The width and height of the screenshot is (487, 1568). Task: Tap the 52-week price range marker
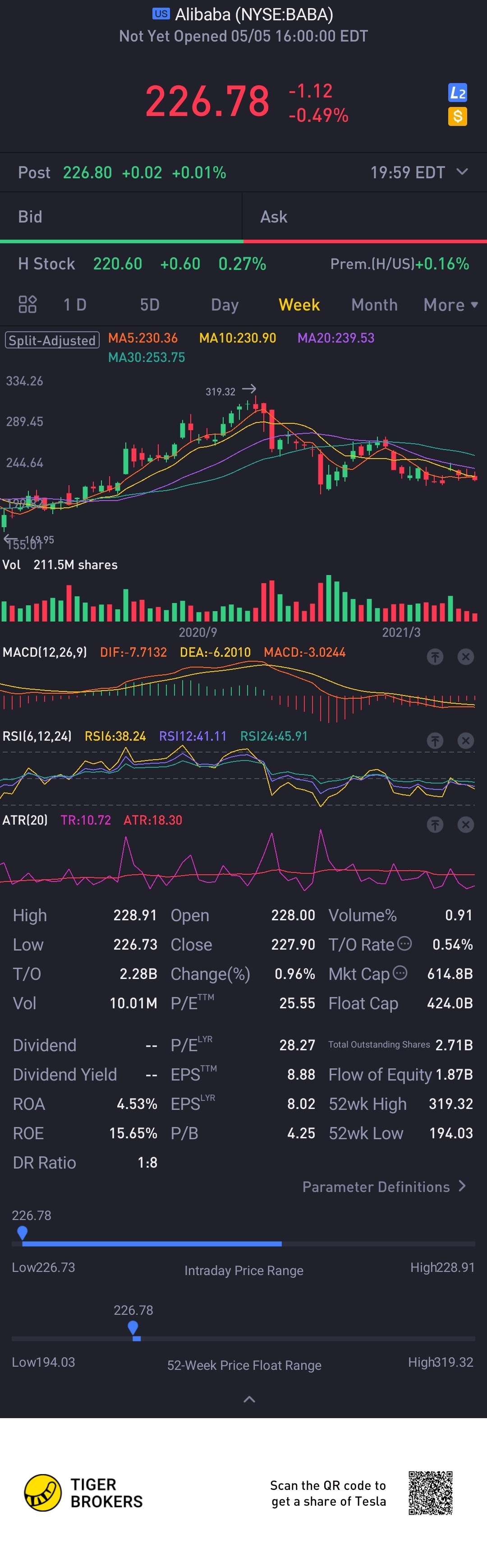tap(133, 1327)
